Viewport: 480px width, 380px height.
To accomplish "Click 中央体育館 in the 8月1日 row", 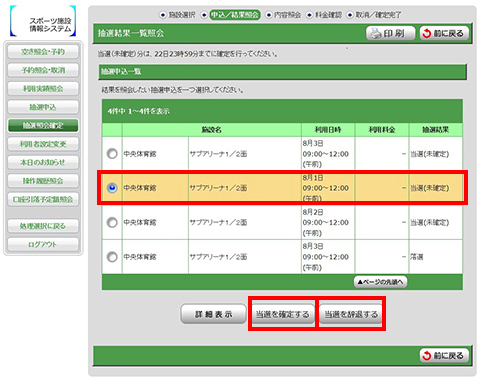I will pos(140,188).
